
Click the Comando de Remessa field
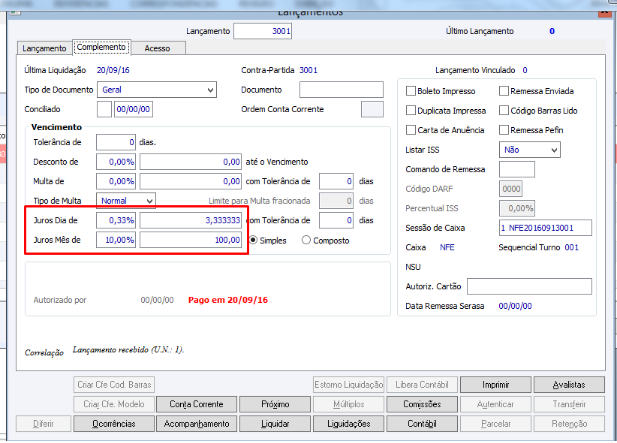[x=517, y=170]
